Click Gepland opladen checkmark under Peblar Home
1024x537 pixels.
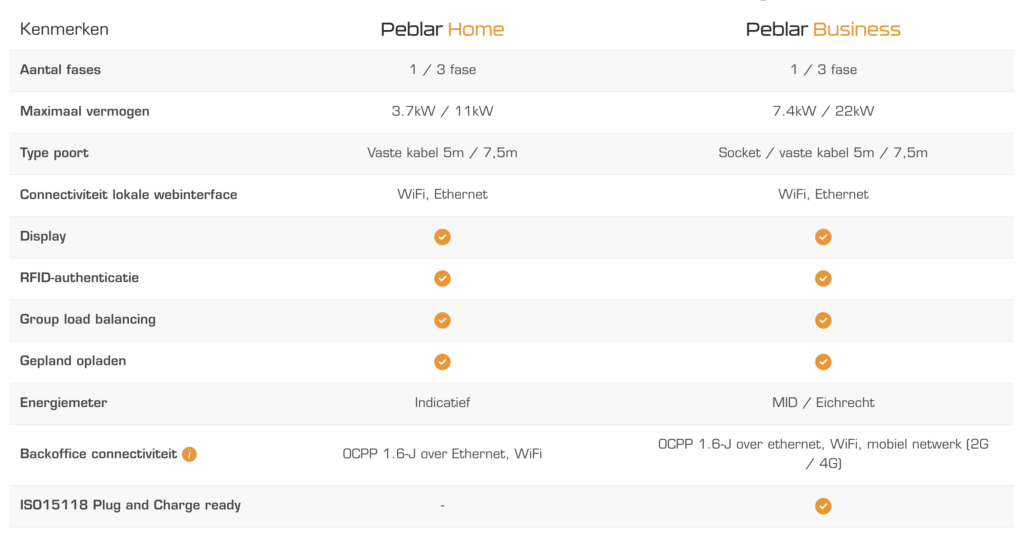click(442, 361)
